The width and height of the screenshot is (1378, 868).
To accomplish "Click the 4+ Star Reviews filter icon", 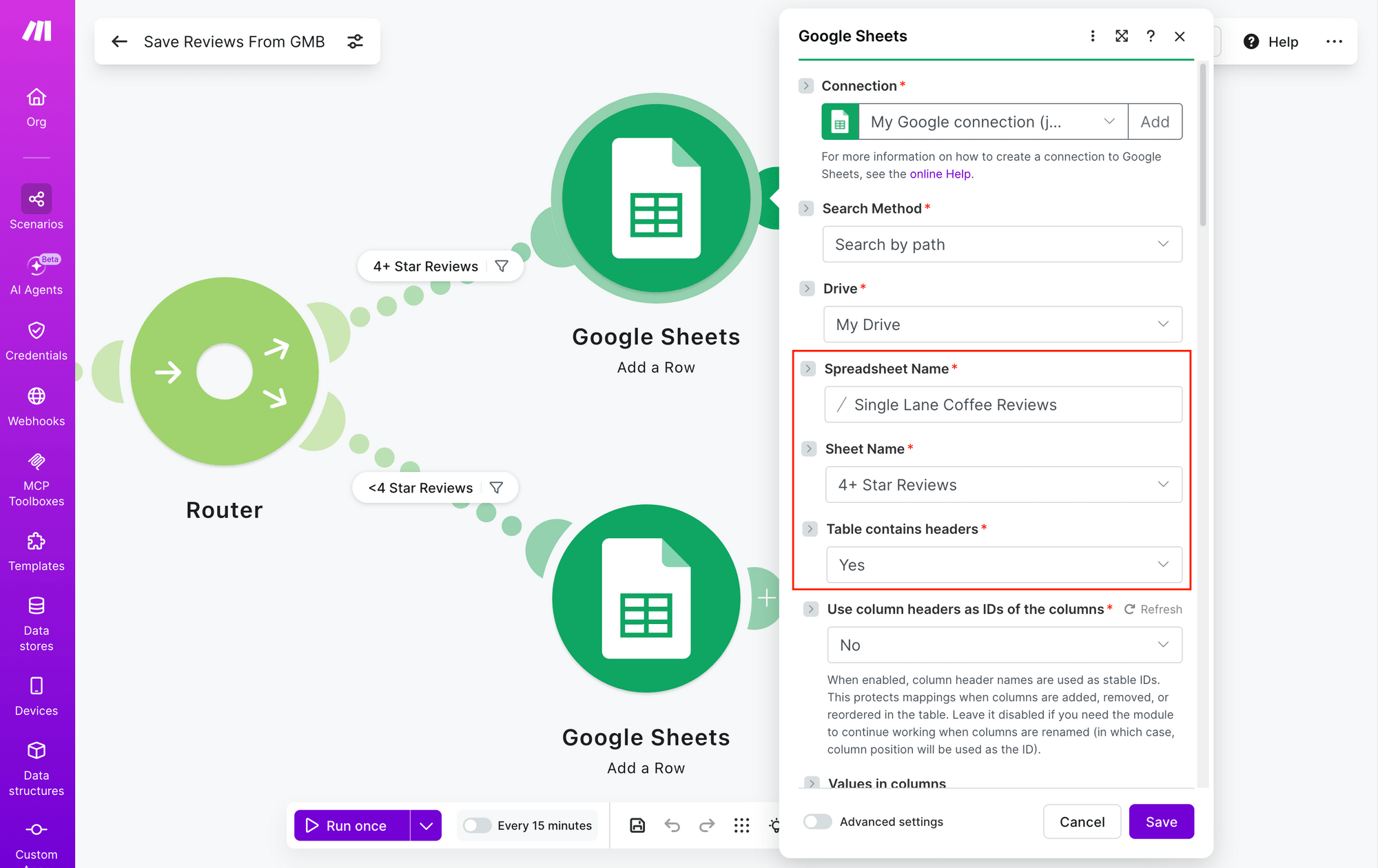I will coord(502,266).
